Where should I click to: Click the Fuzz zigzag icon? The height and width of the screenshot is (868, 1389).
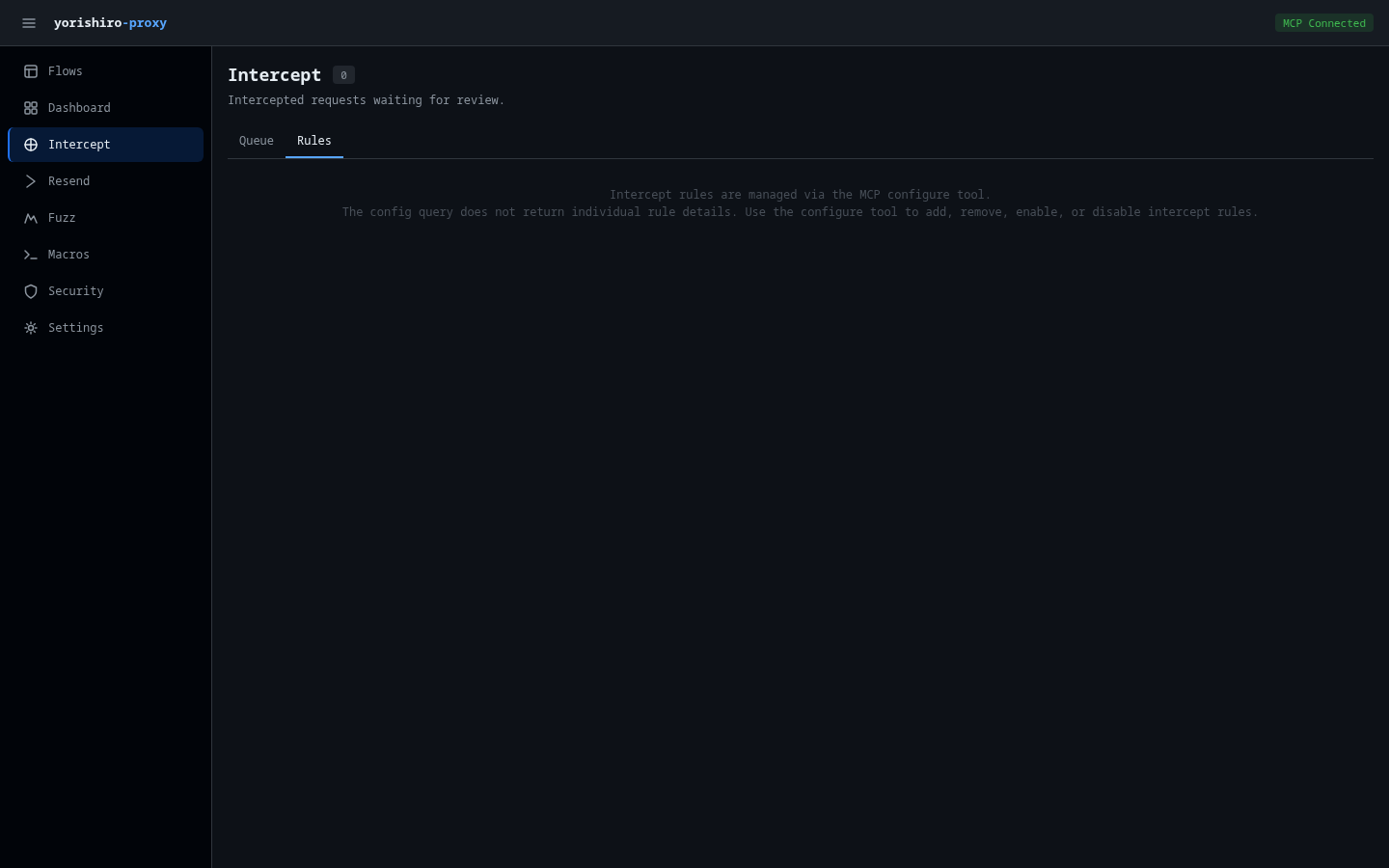pyautogui.click(x=31, y=218)
